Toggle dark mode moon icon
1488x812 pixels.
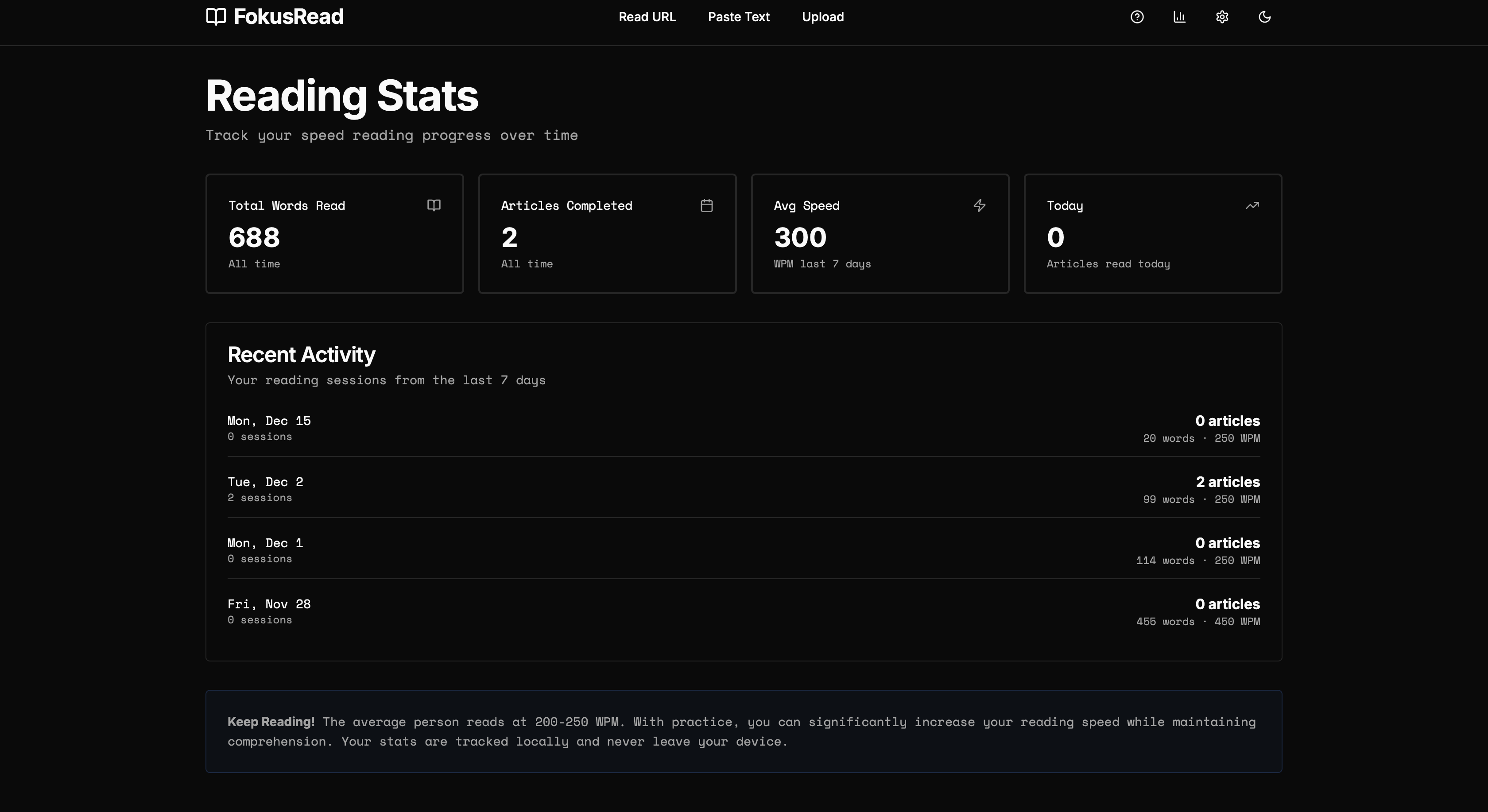(1264, 17)
